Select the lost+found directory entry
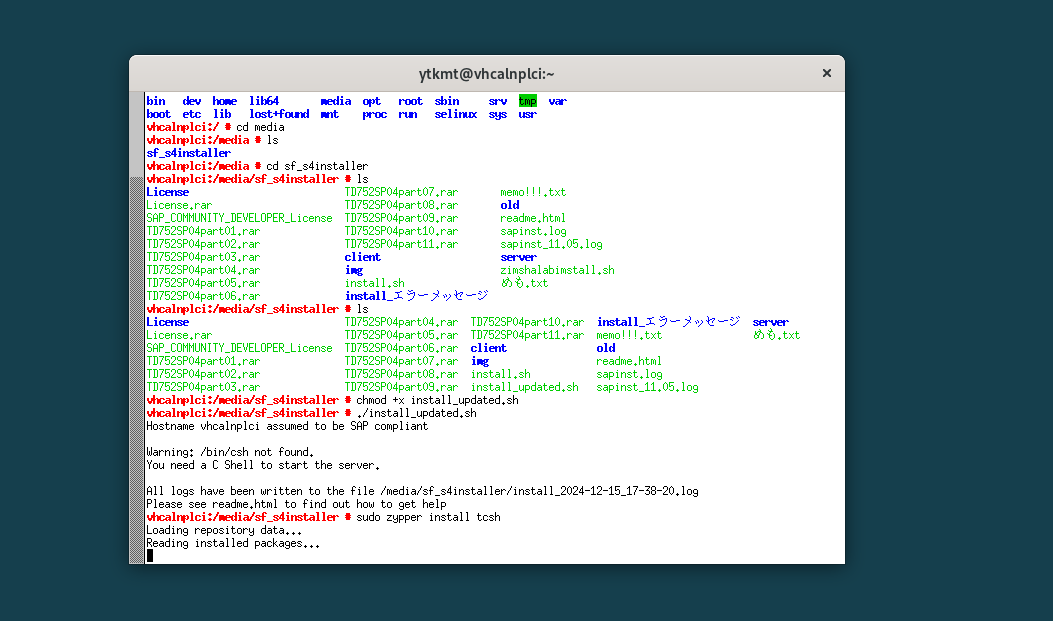 pyautogui.click(x=279, y=114)
